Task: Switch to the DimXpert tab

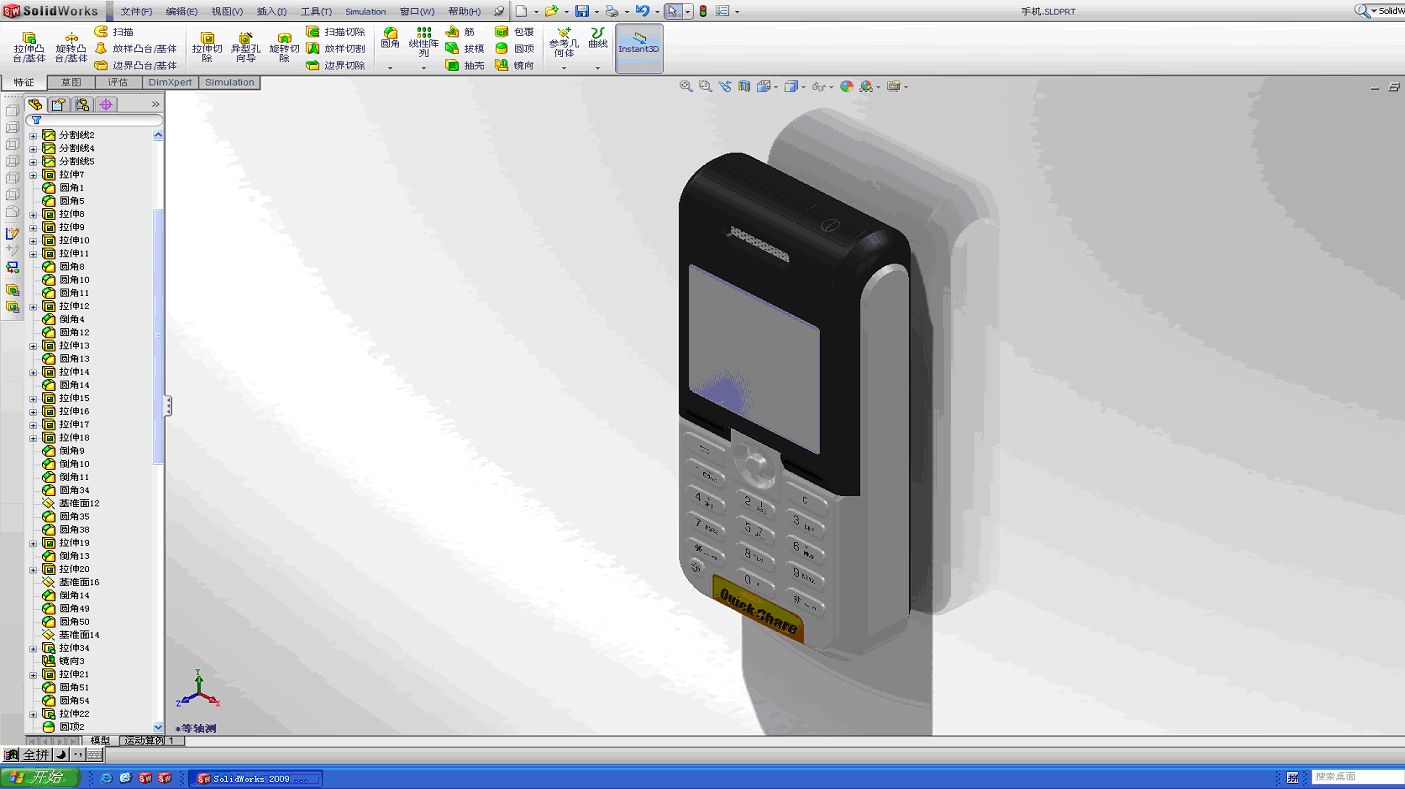Action: 170,83
